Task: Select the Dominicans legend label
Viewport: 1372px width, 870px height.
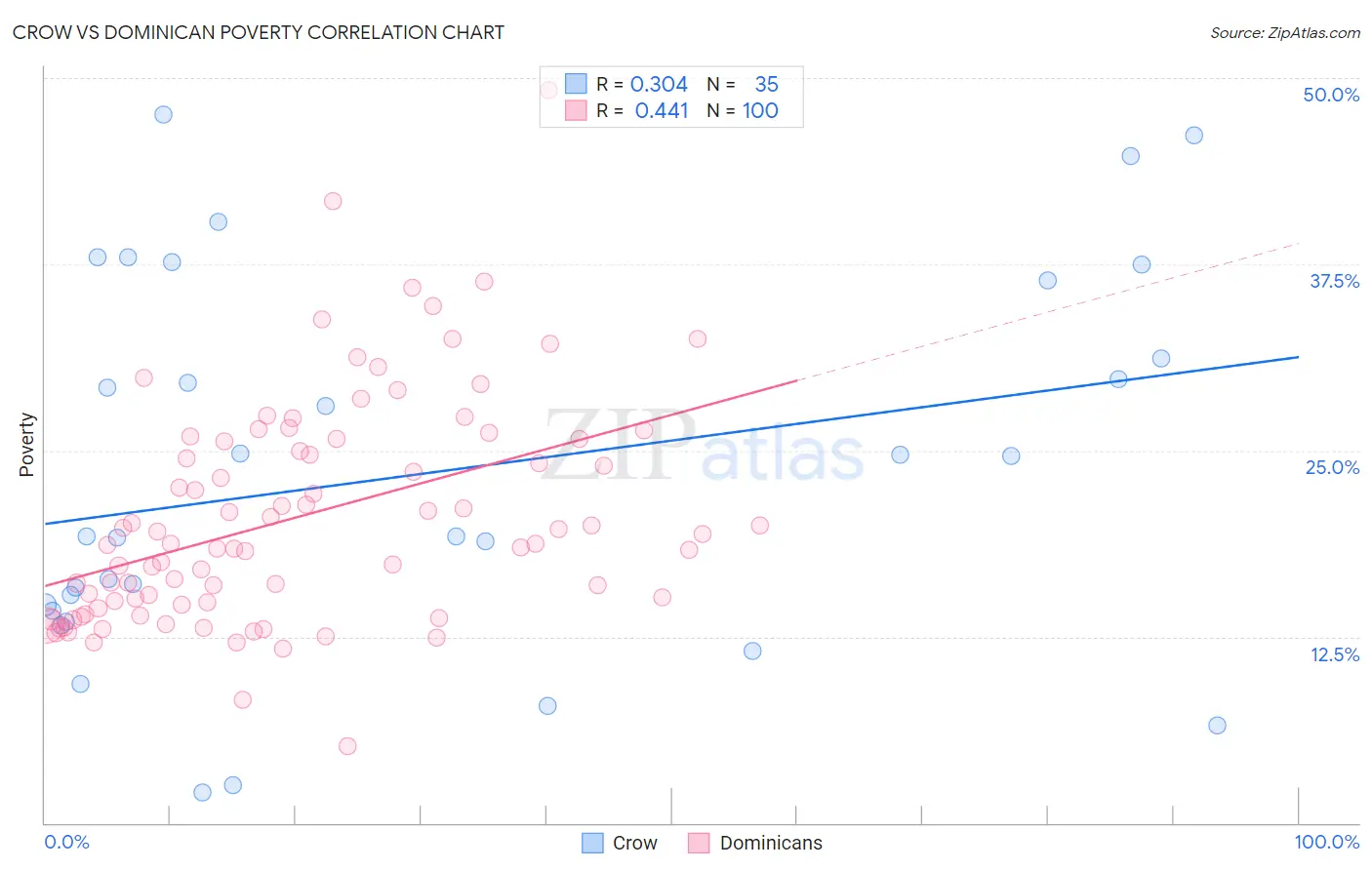Action: [771, 843]
